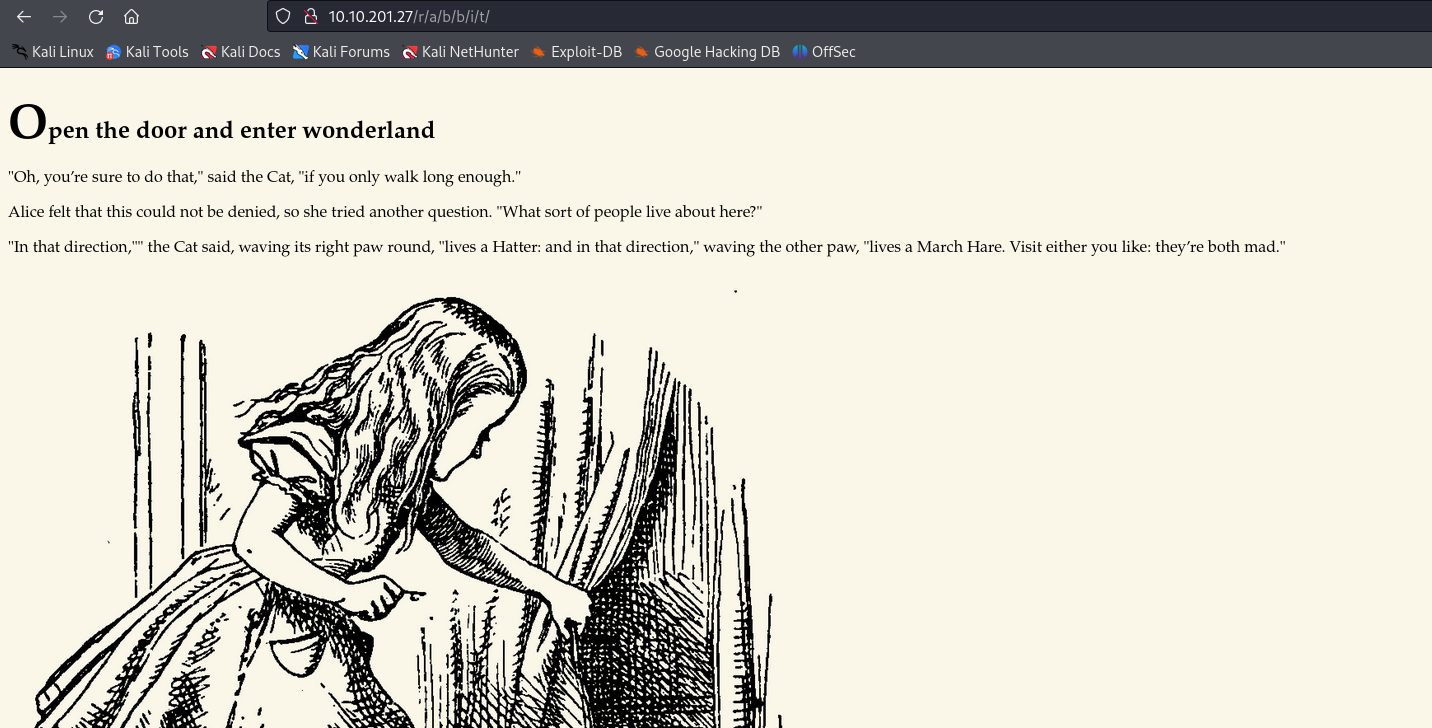1432x728 pixels.
Task: Open the Exploit-DB bookmark
Action: click(x=576, y=52)
